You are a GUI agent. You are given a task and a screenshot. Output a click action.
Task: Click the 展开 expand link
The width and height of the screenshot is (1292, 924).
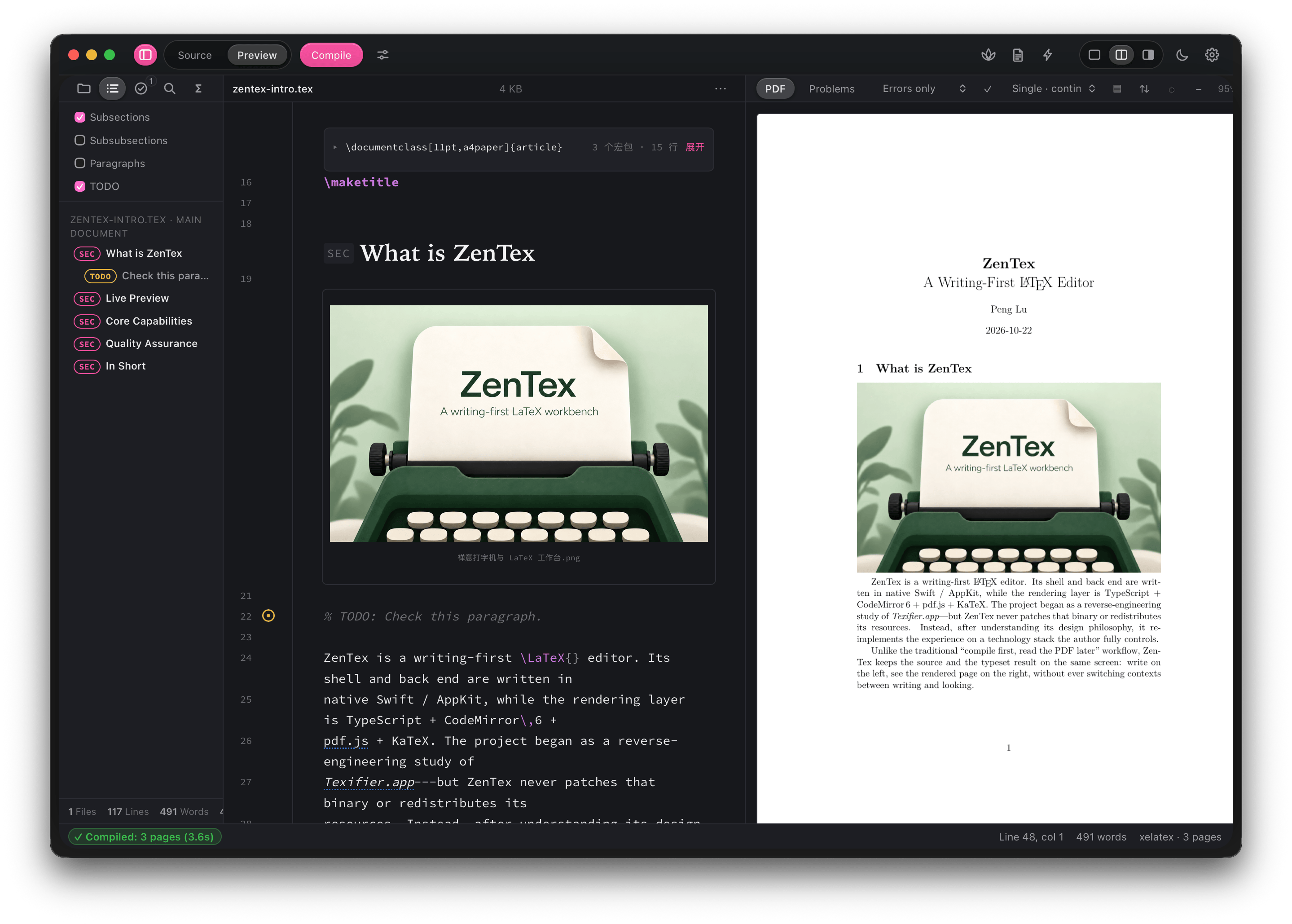coord(694,147)
